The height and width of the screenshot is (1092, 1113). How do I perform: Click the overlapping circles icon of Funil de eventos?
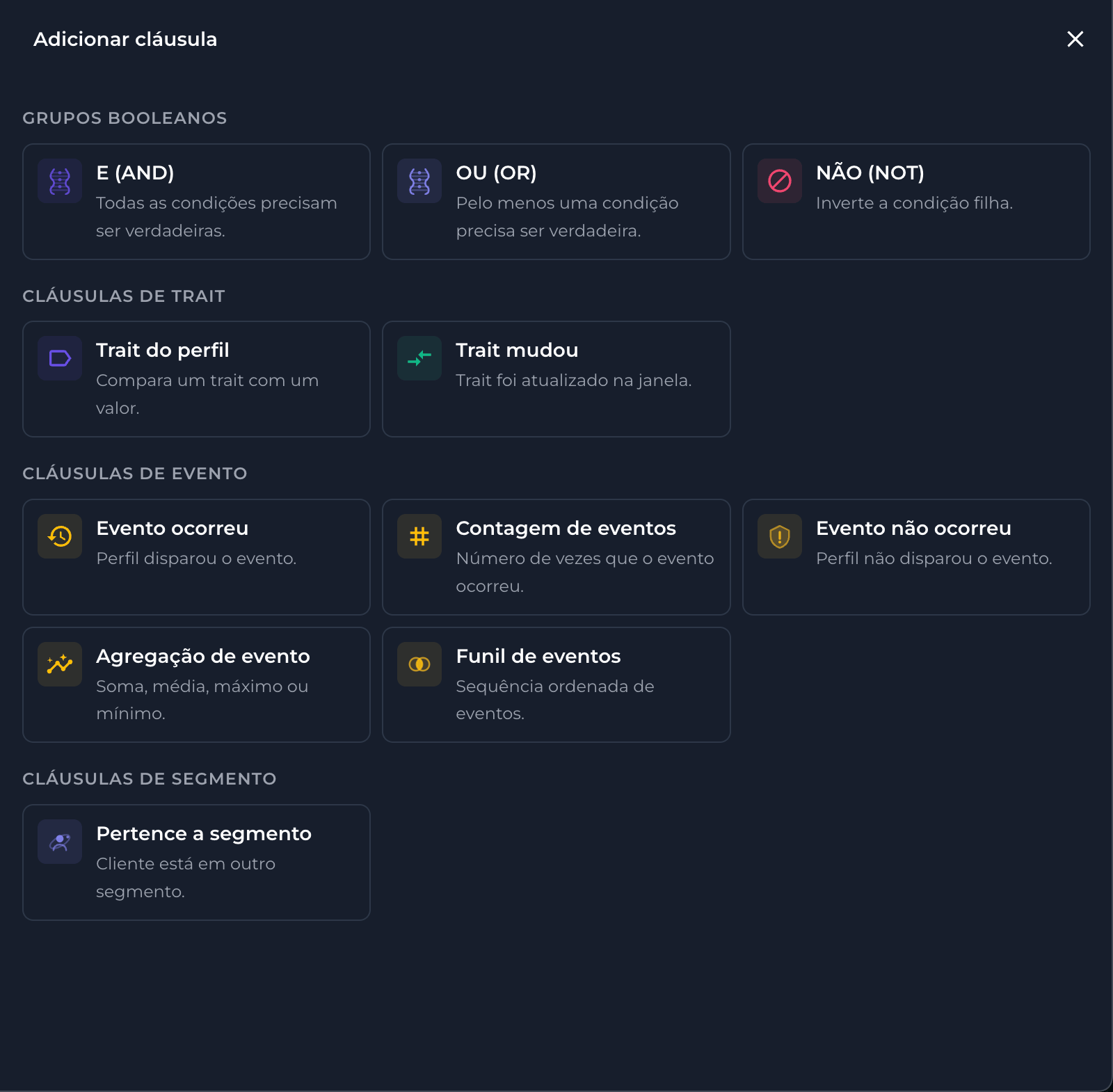pyautogui.click(x=419, y=664)
